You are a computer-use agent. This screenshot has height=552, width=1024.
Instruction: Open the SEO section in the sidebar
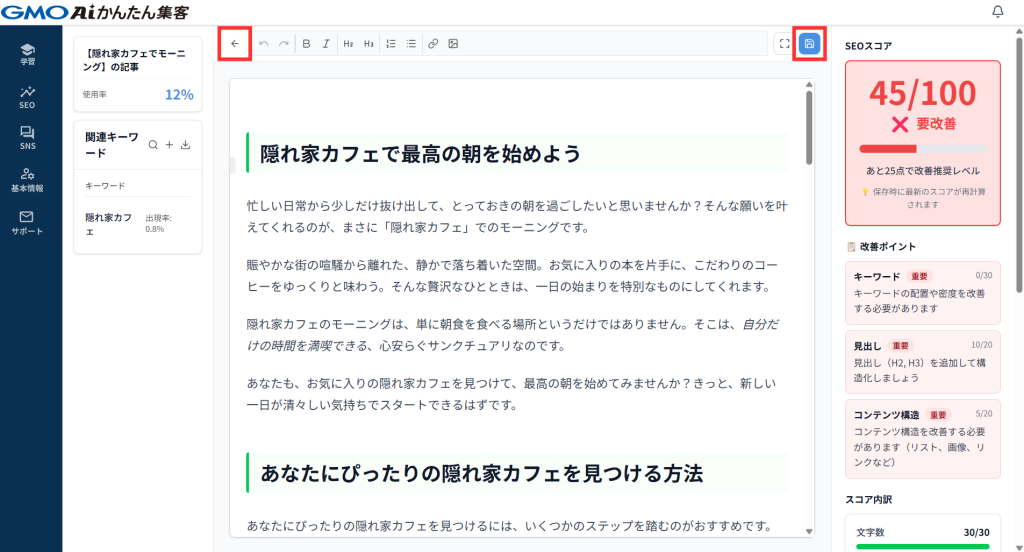(27, 96)
